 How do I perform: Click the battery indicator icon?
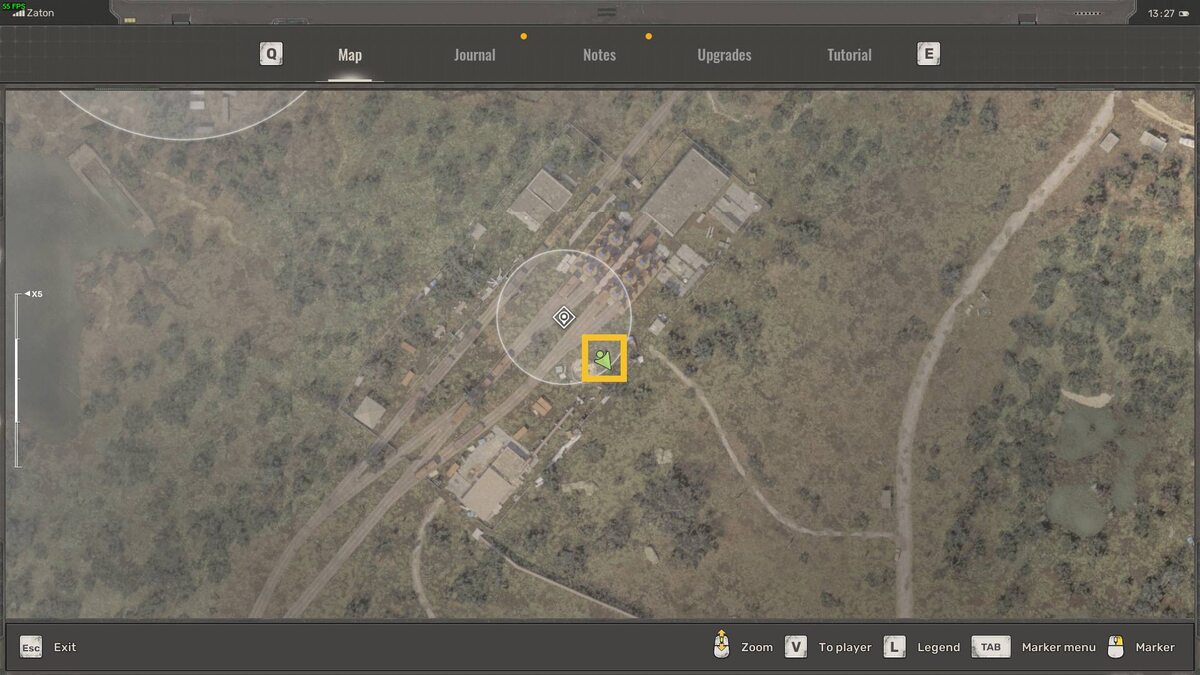(x=1185, y=14)
